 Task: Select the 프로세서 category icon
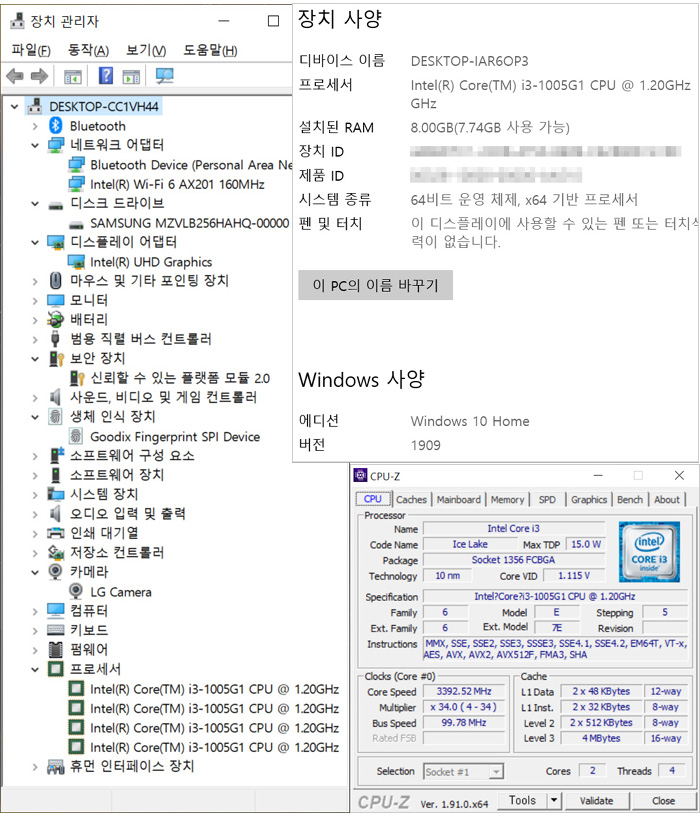[55, 669]
